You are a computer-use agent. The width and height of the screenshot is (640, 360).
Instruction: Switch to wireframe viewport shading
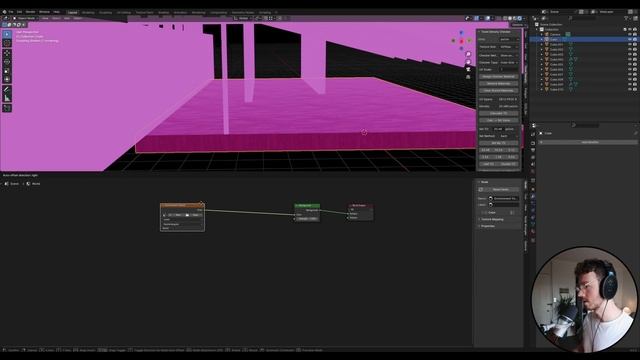tap(505, 18)
